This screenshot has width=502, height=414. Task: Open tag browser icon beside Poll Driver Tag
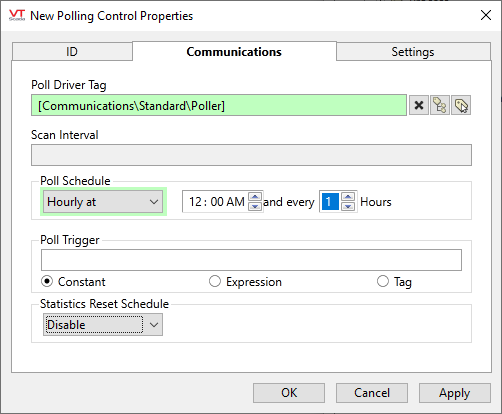pos(440,105)
